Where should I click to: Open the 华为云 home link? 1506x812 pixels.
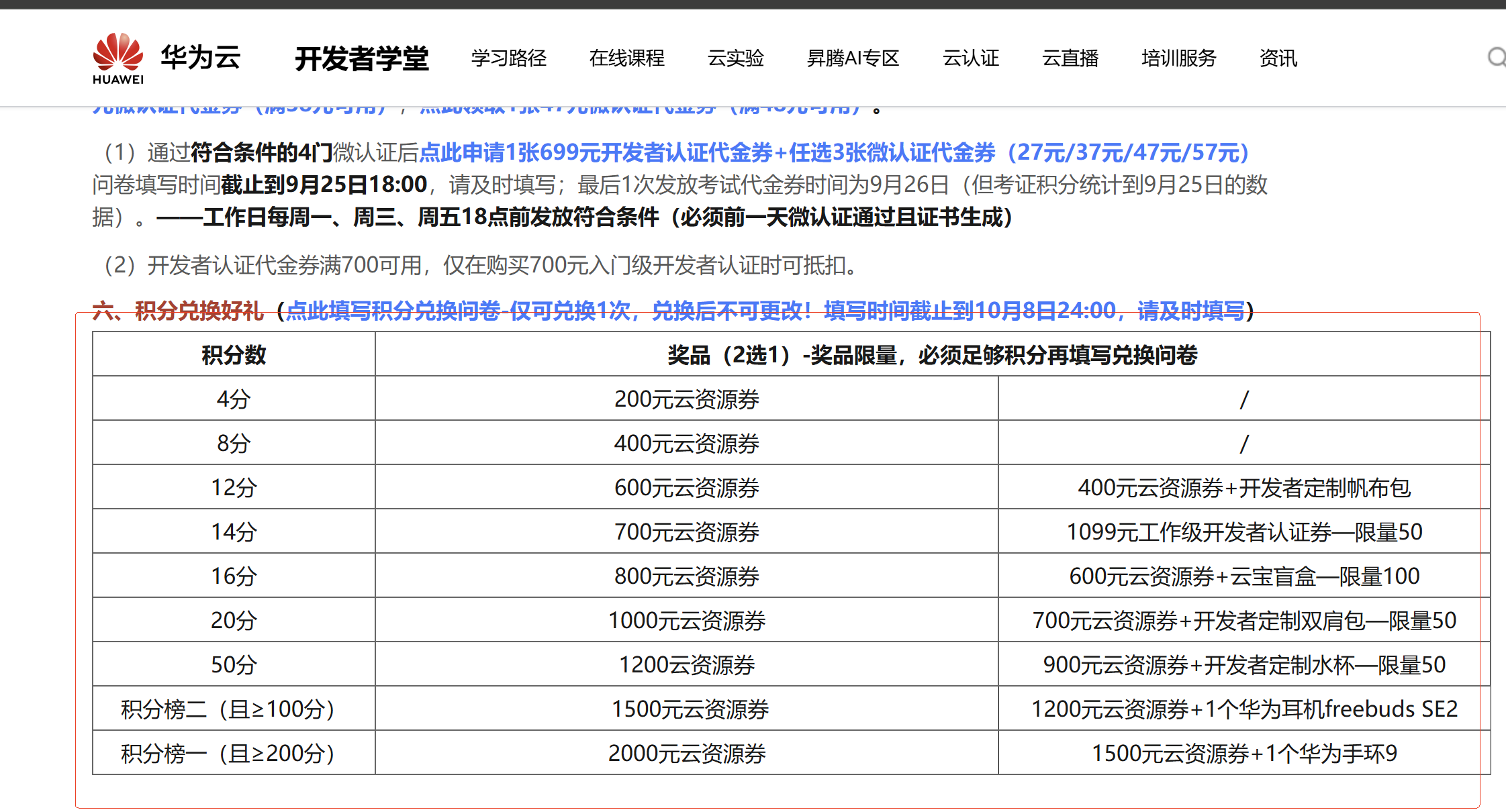(x=200, y=58)
